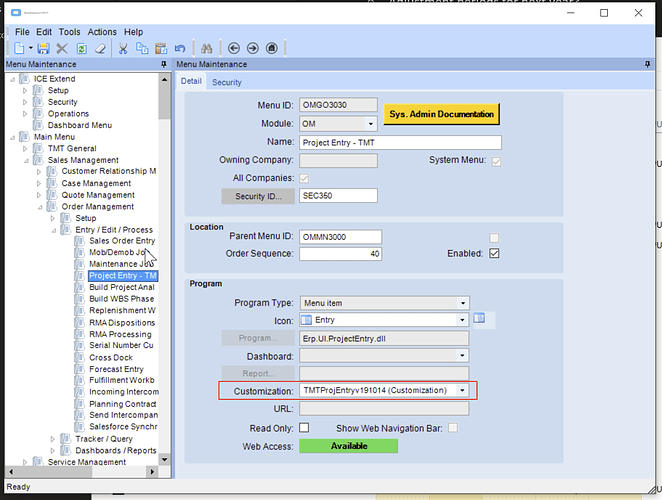This screenshot has width=662, height=500.
Task: Open the Help menu
Action: tap(133, 32)
